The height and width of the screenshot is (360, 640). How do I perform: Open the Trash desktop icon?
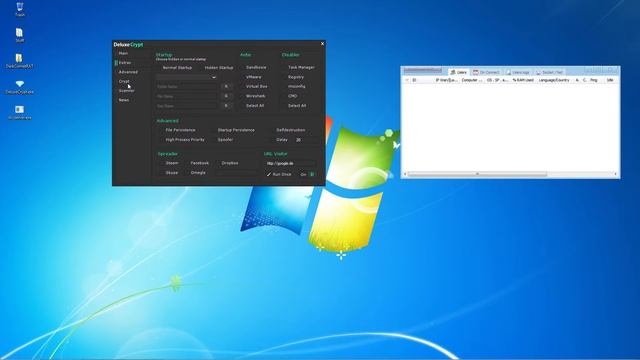20,9
